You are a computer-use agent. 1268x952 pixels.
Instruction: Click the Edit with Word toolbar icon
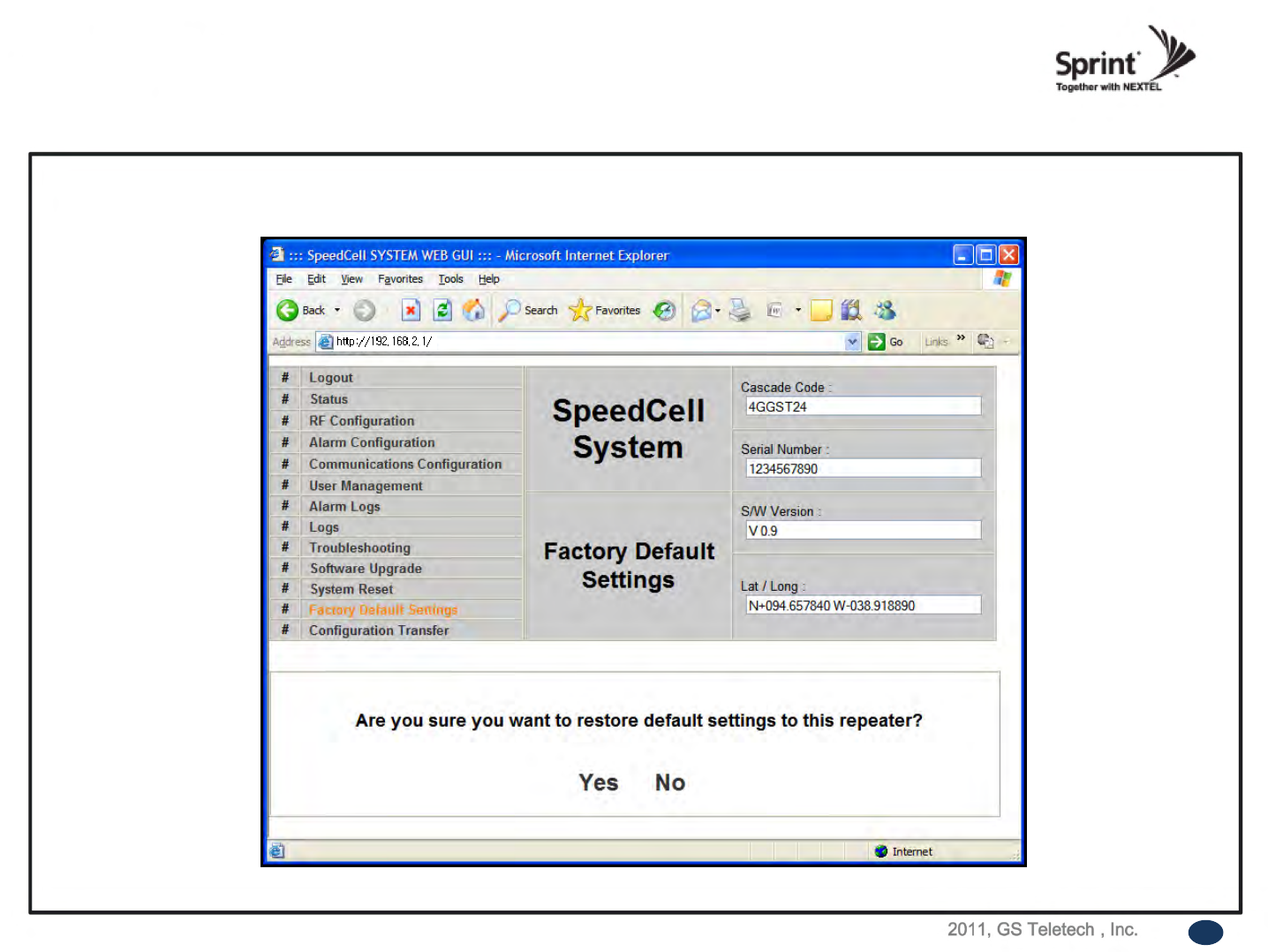coord(774,310)
